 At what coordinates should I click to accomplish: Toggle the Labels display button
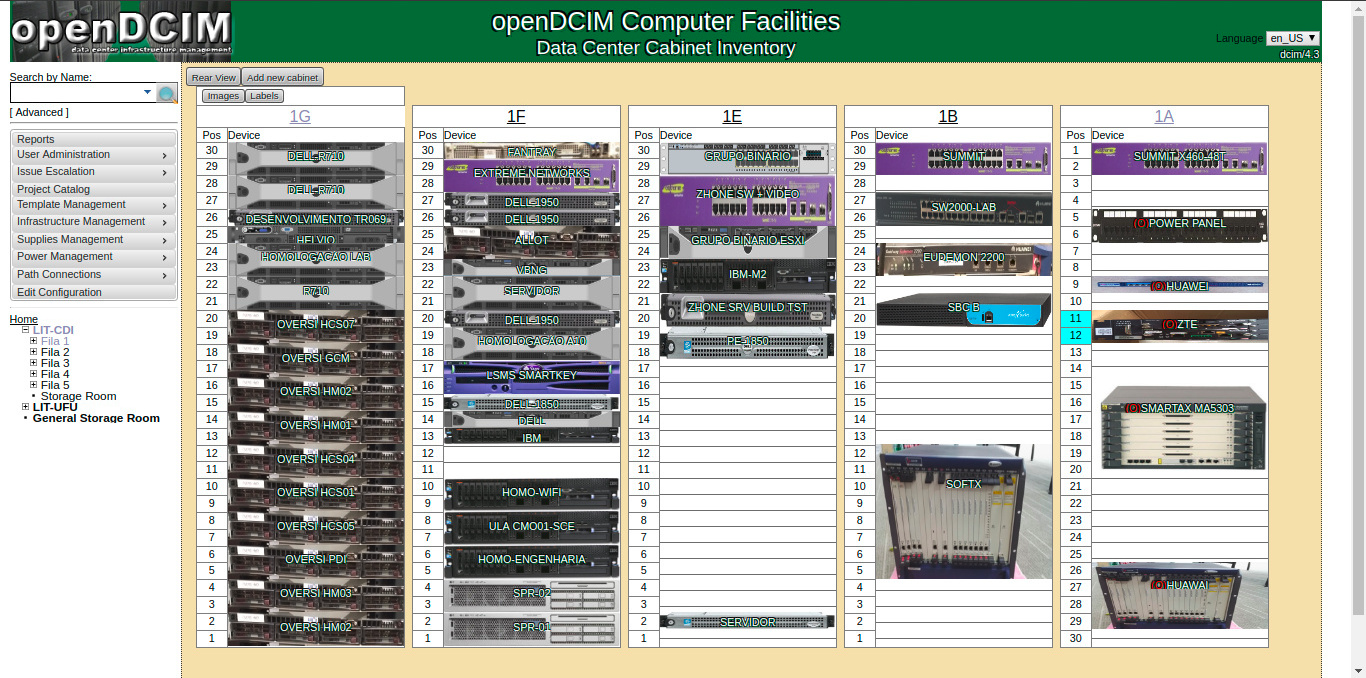(264, 96)
